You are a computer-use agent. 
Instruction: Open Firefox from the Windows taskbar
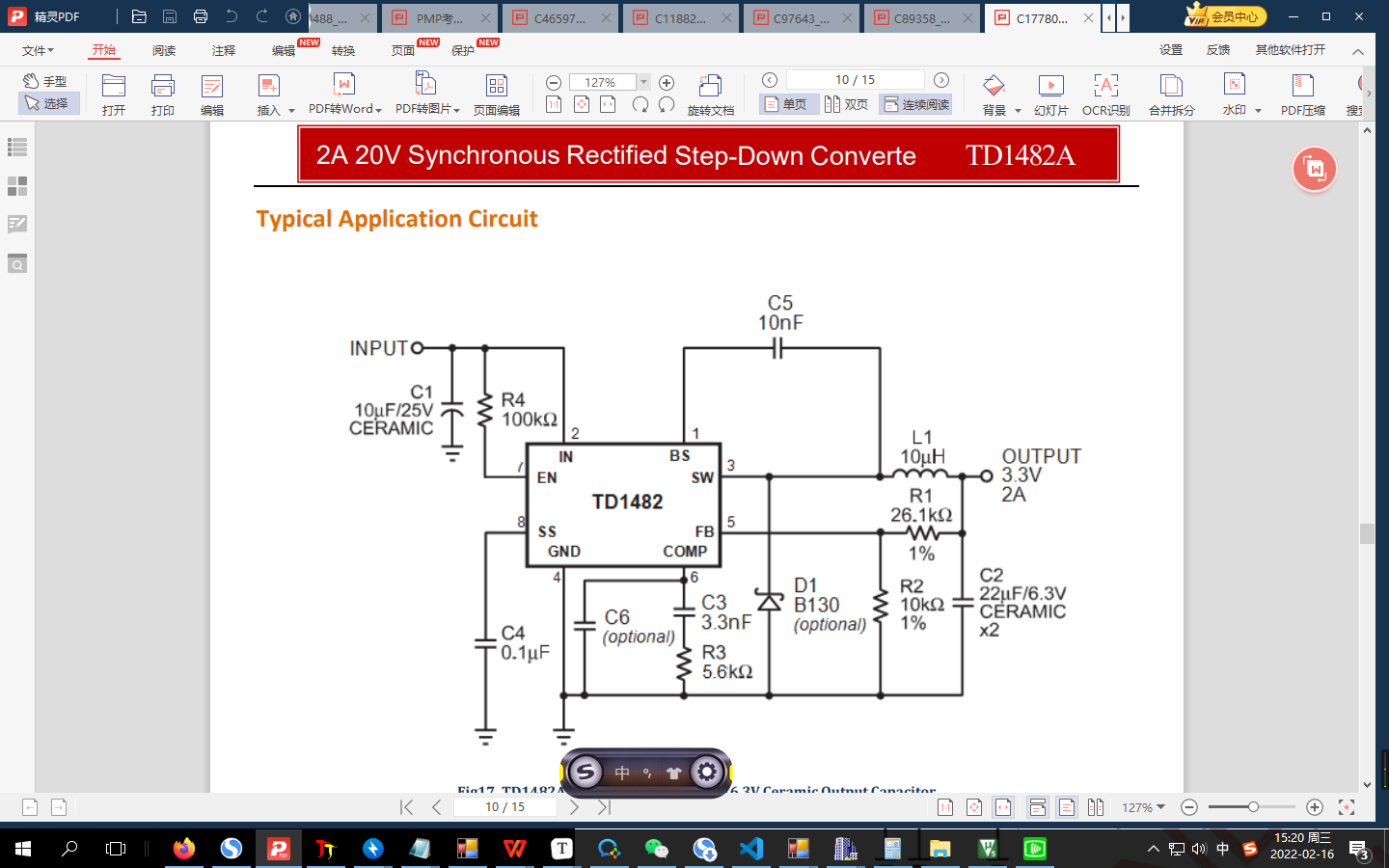click(x=183, y=849)
